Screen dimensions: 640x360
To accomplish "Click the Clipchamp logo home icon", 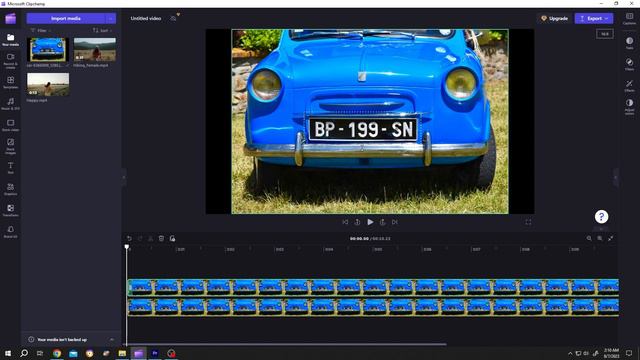I will [x=11, y=18].
